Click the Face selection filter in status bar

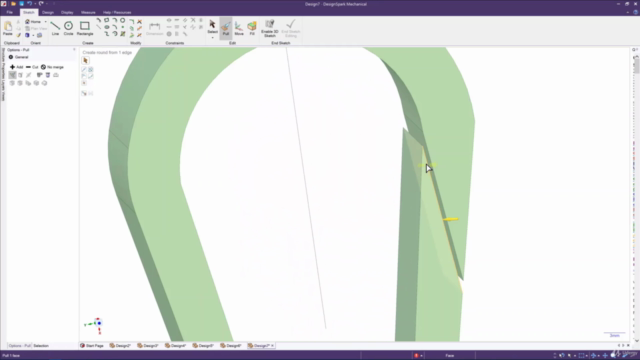(x=450, y=356)
